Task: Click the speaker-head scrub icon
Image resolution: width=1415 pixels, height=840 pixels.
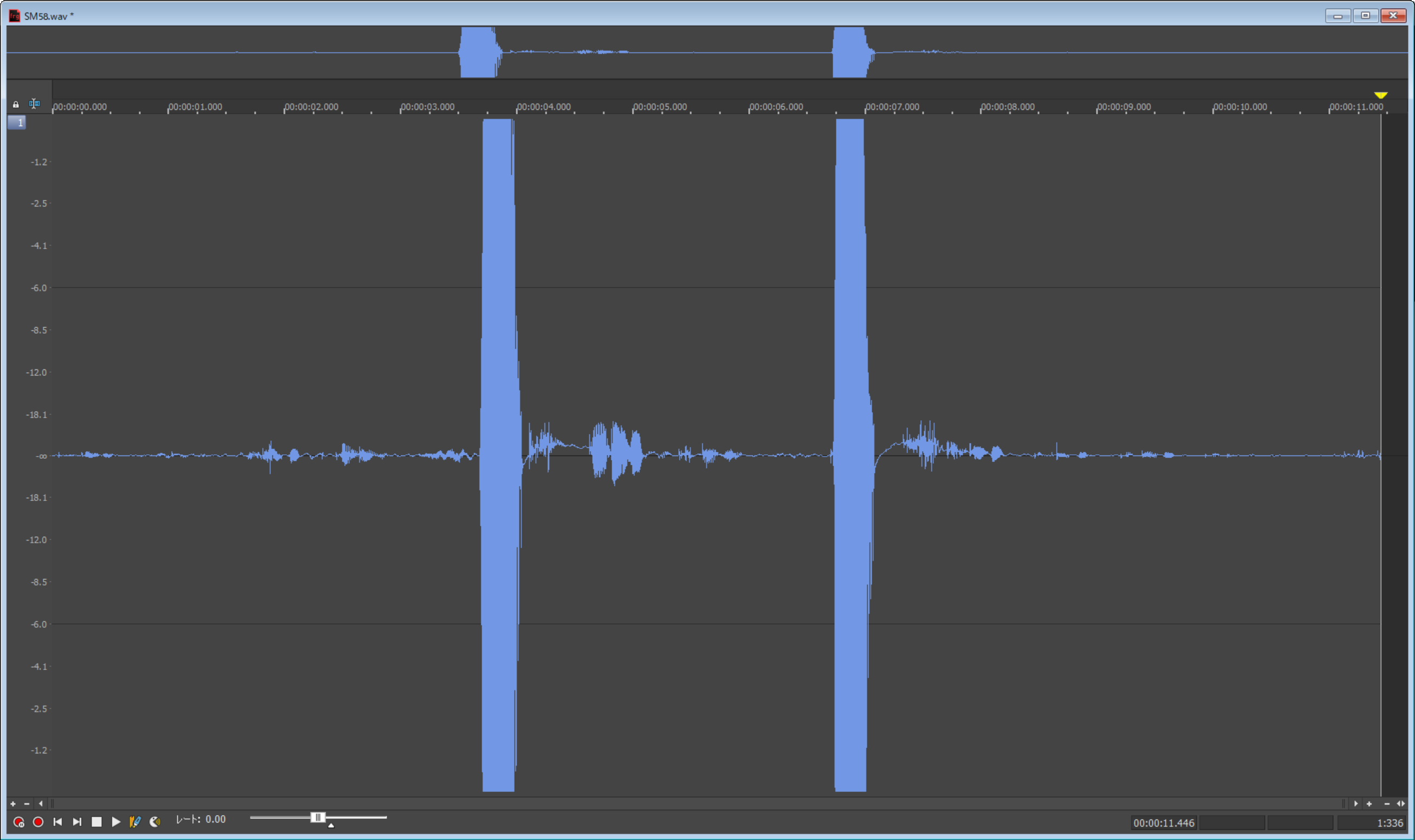Action: (155, 822)
